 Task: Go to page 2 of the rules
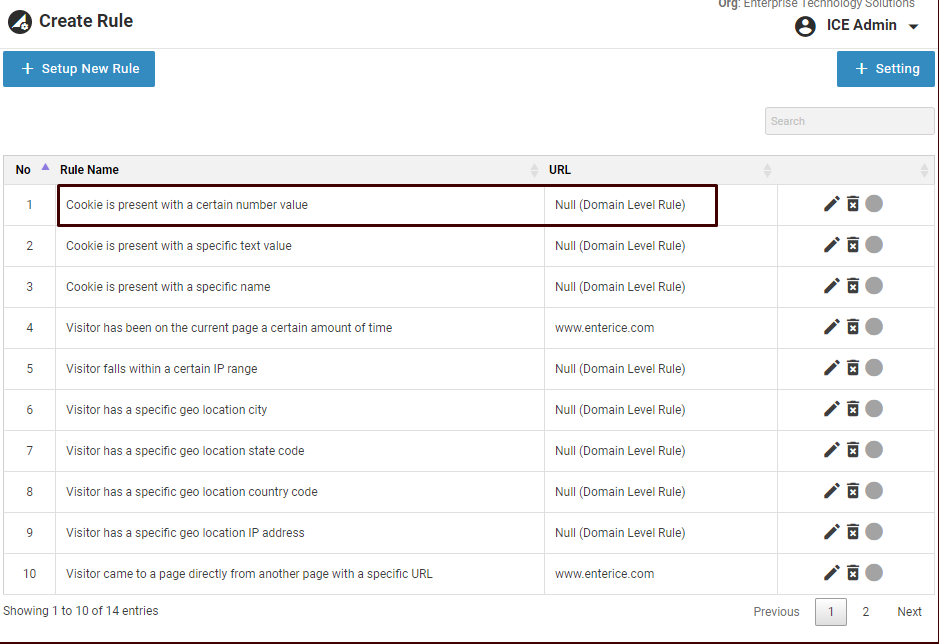pyautogui.click(x=865, y=612)
